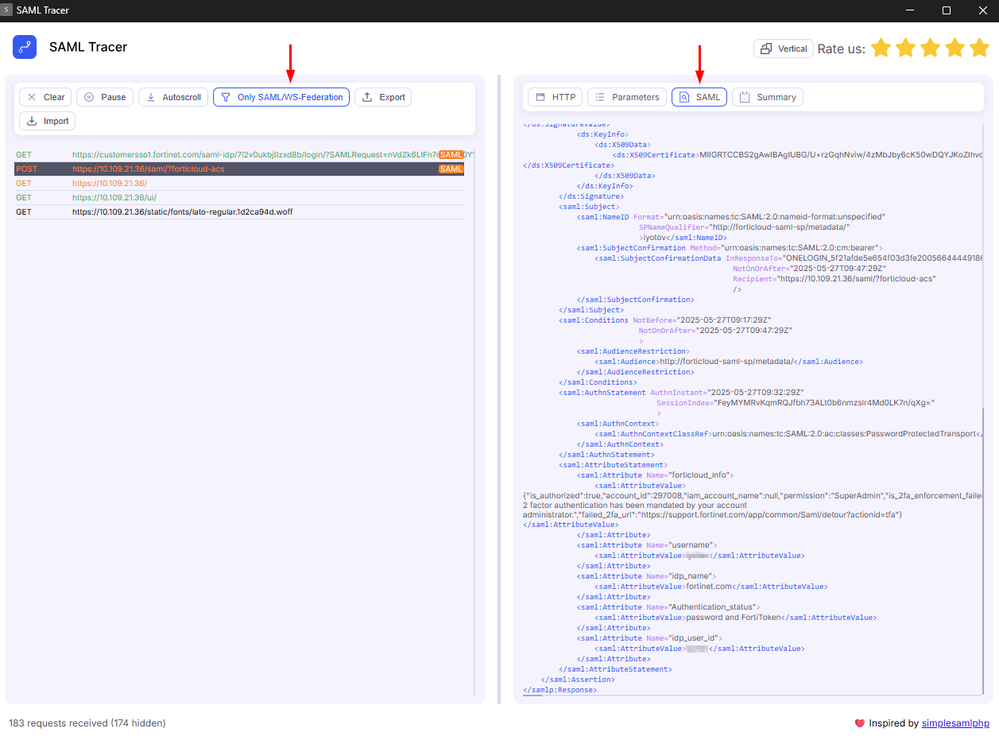
Task: Click SAML badge on POST row
Action: [450, 169]
